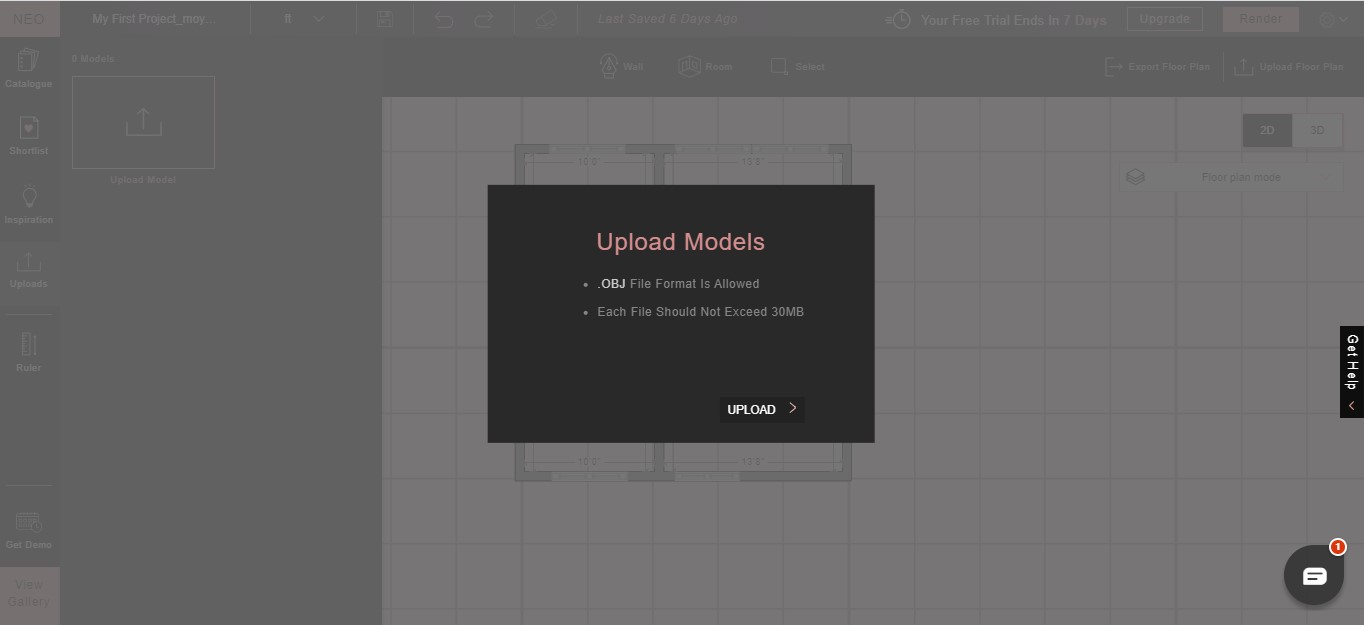1364x625 pixels.
Task: Expand the Get Help side tab
Action: pos(1351,371)
